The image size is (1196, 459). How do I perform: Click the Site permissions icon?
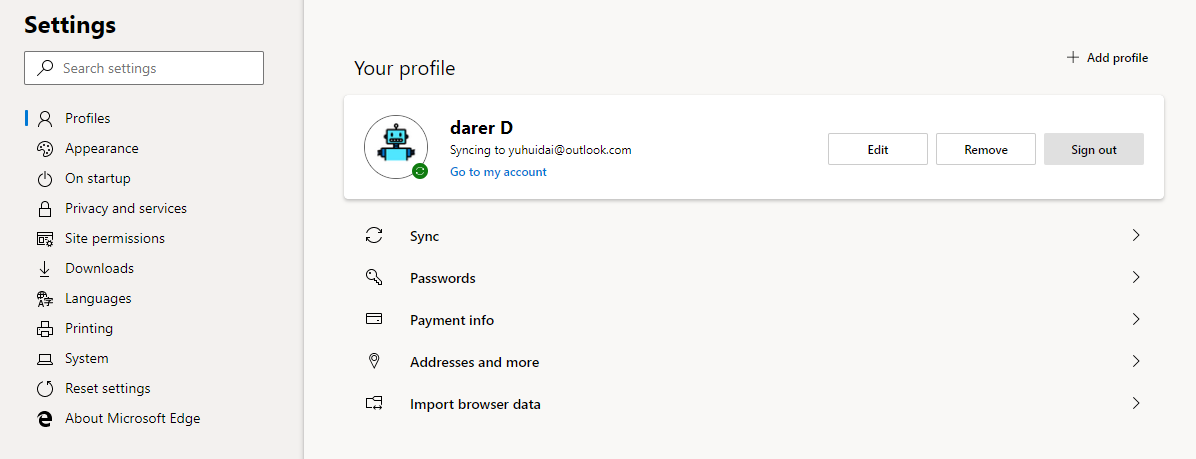(x=44, y=239)
